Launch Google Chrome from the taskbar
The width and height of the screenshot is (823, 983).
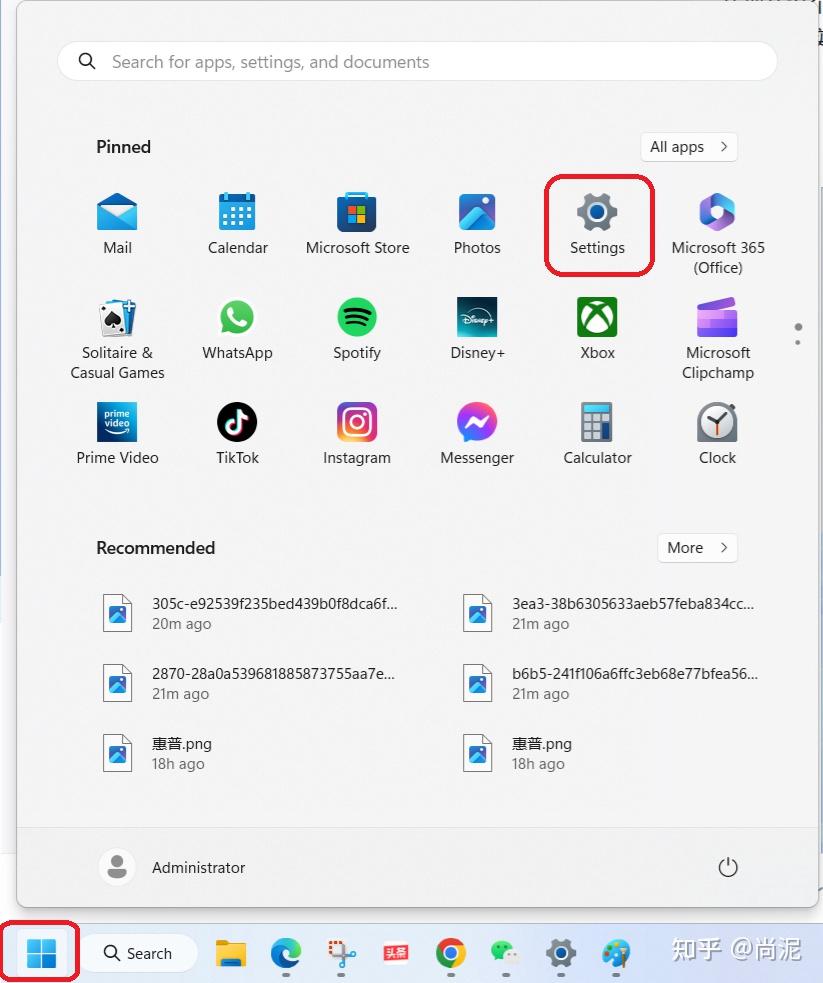(x=450, y=955)
